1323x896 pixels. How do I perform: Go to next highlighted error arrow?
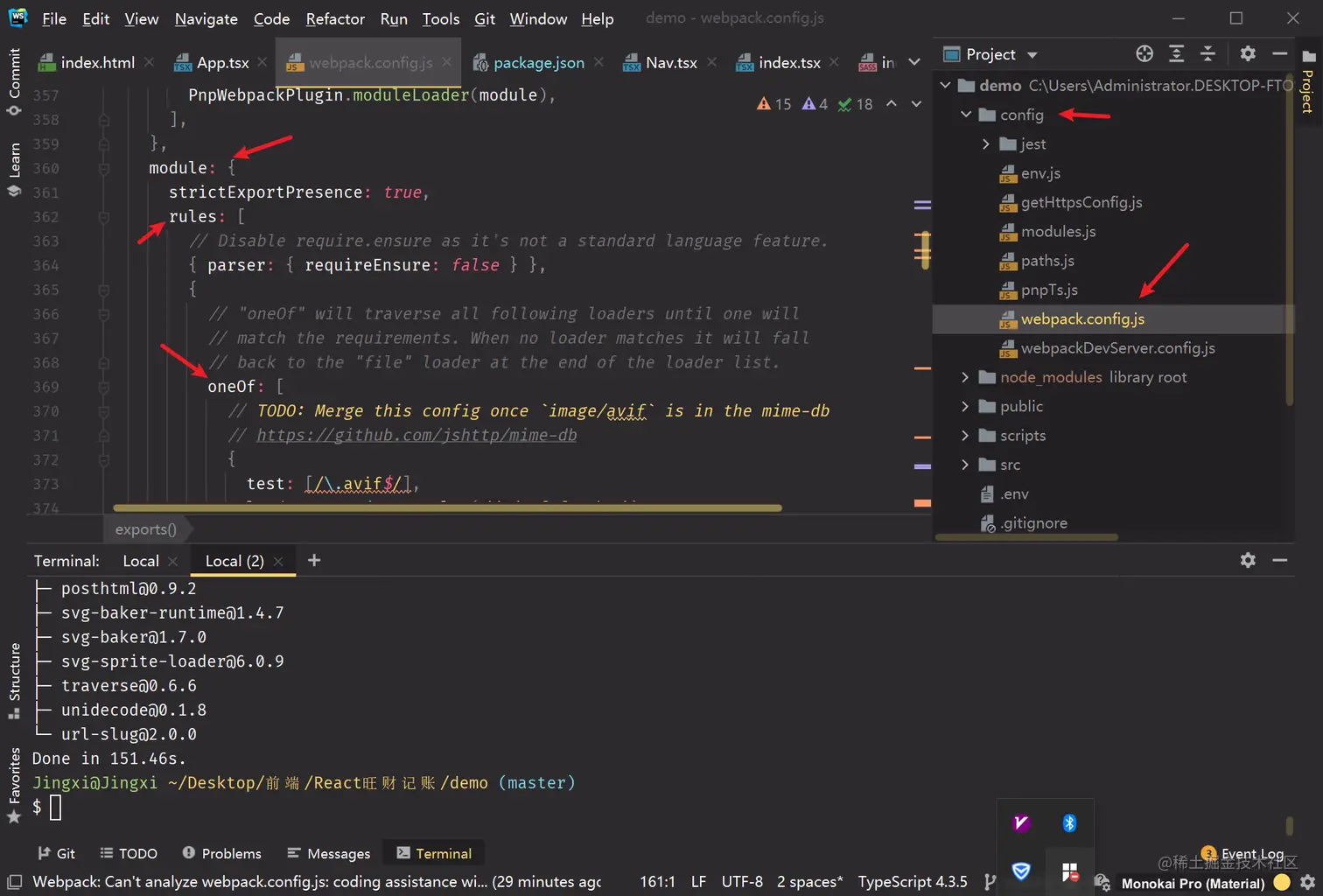(x=916, y=103)
